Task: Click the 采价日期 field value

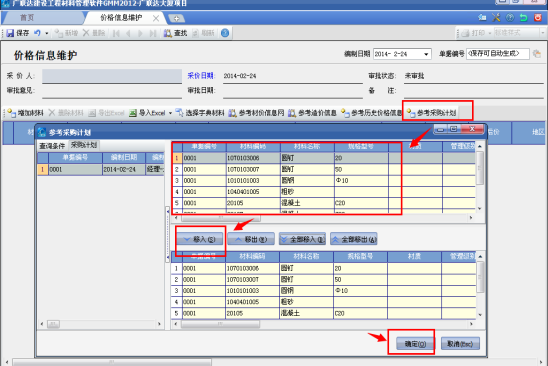Action: click(293, 76)
